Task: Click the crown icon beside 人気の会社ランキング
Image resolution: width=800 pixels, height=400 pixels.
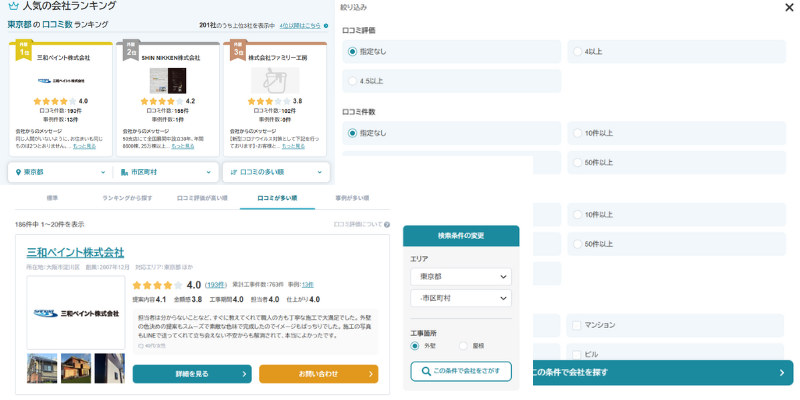Action: (x=13, y=7)
